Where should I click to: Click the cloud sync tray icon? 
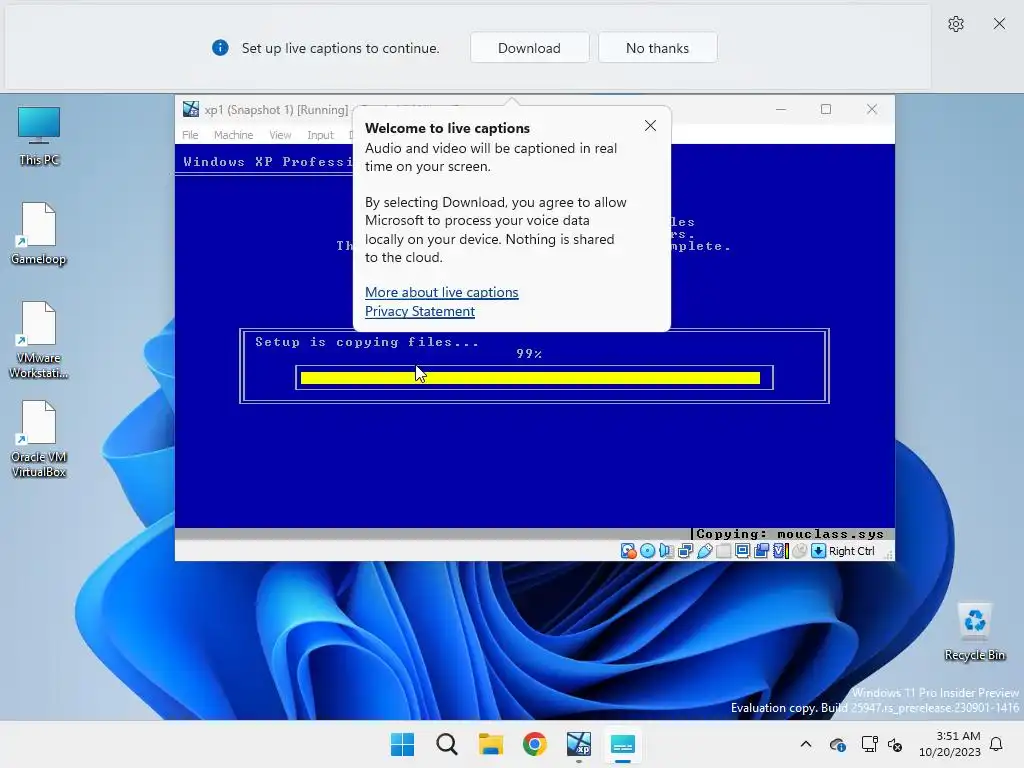pos(838,744)
